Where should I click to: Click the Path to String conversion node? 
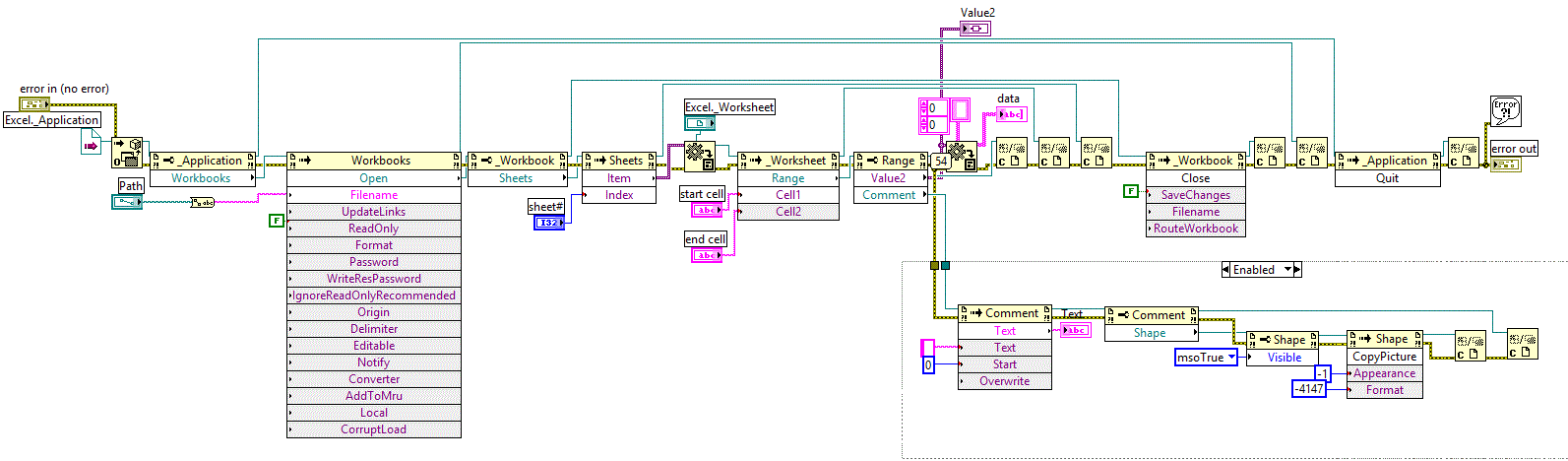(202, 202)
